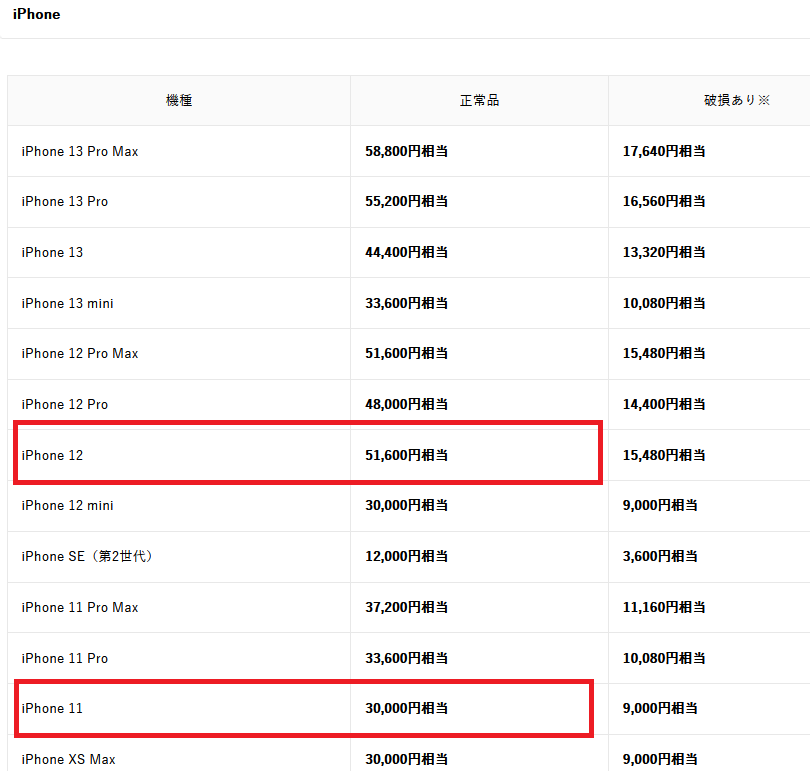Click iPhone XS Max's 30,000円相当 price

pos(407,760)
